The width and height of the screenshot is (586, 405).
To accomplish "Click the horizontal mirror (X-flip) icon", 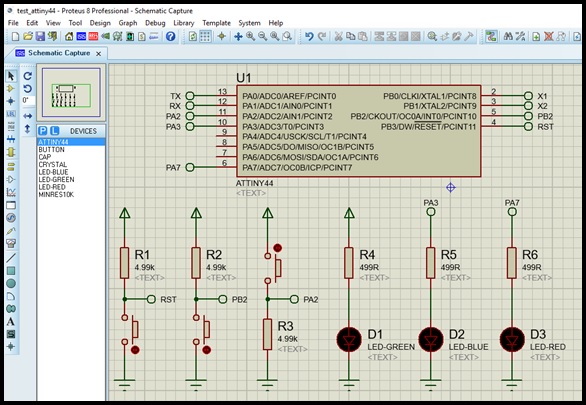I will tap(28, 116).
